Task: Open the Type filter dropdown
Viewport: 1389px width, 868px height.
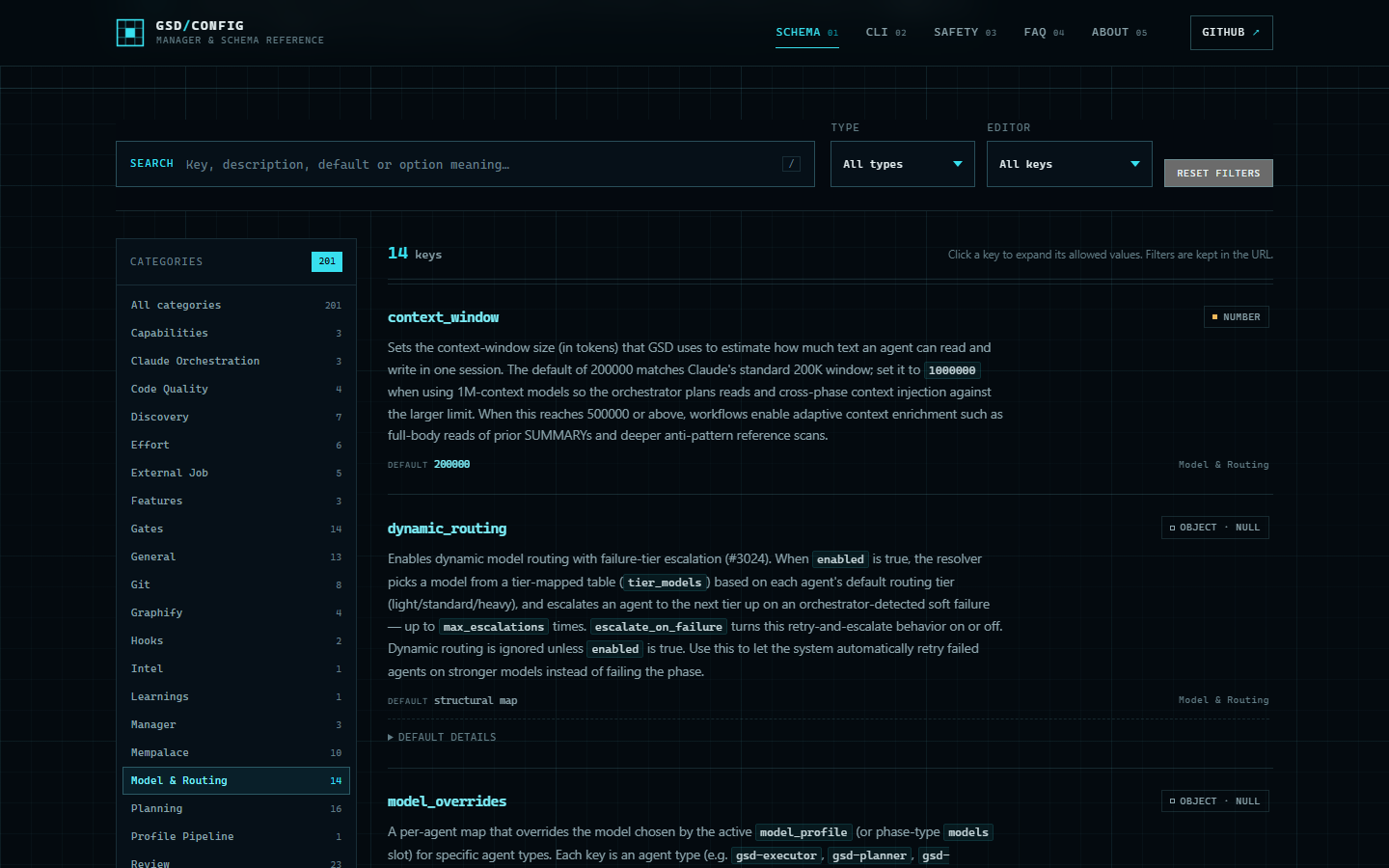Action: coord(903,164)
